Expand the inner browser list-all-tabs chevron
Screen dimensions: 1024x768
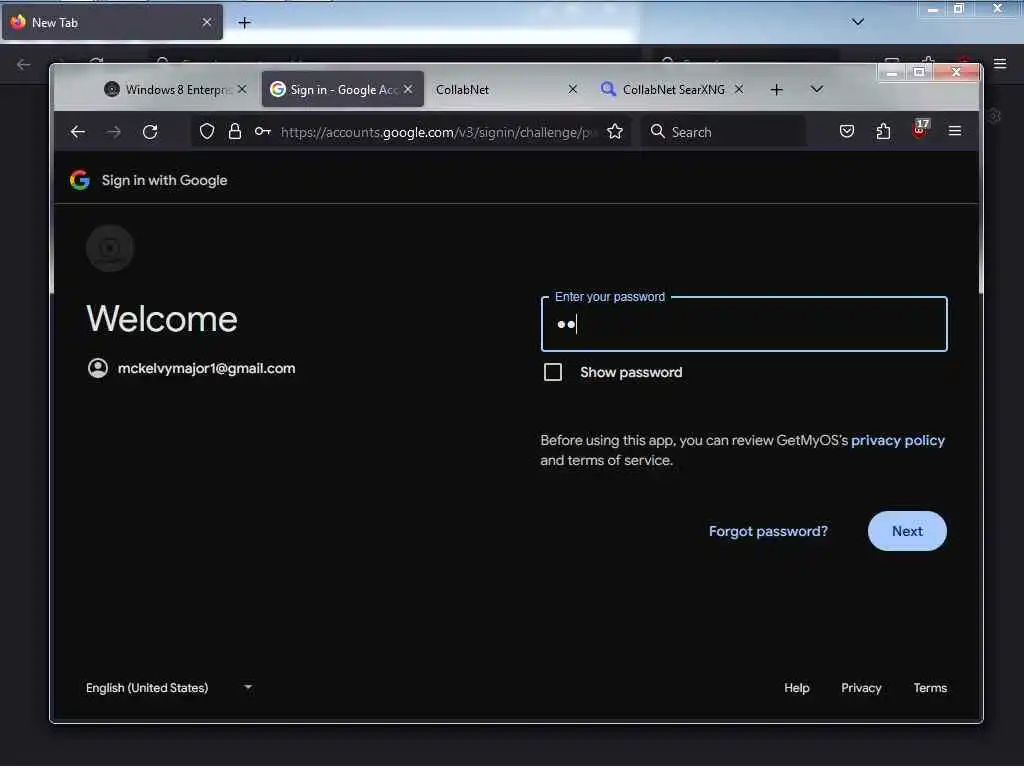(817, 89)
